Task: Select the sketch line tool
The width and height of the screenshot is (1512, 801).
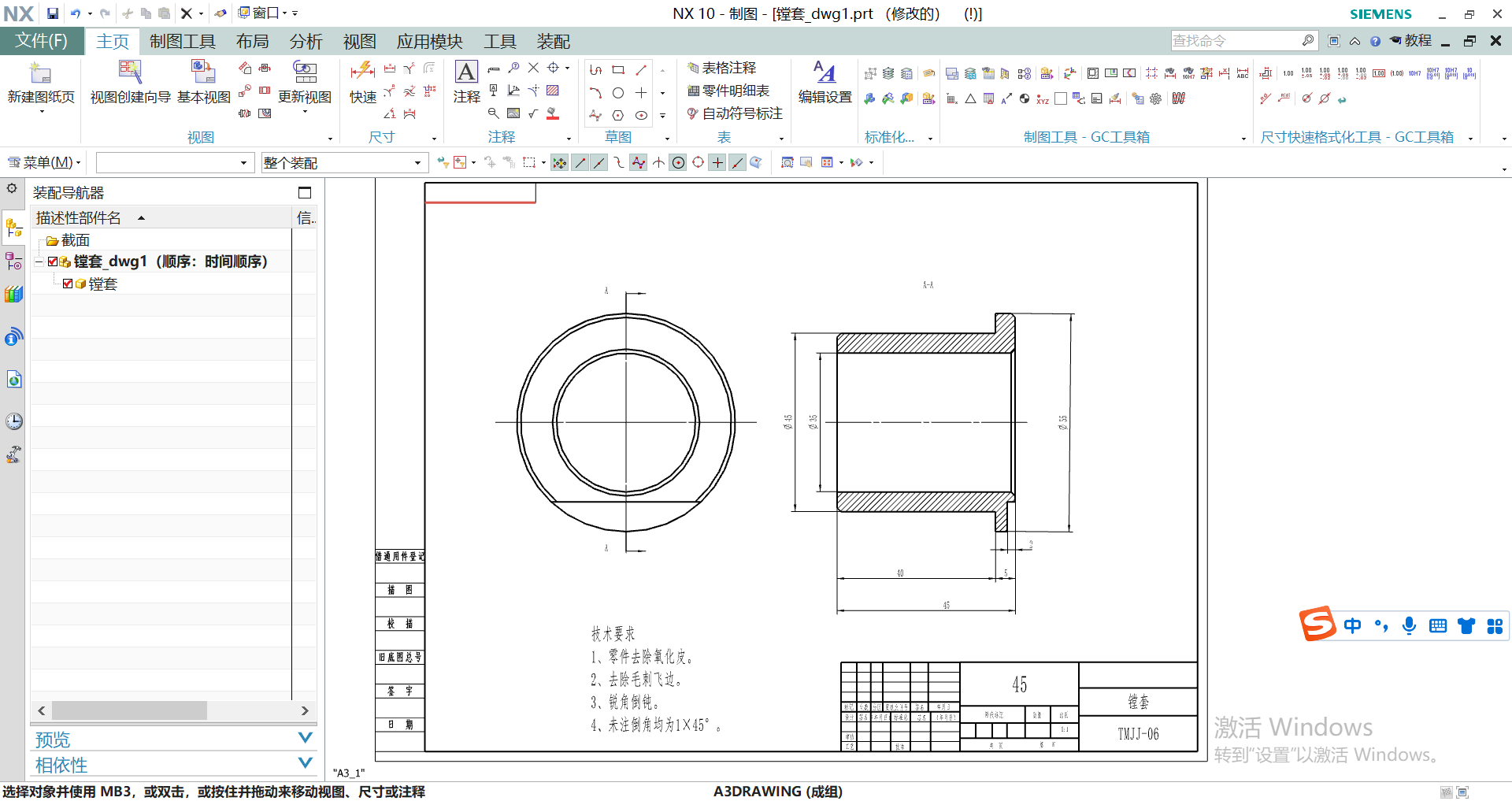Action: tap(641, 70)
